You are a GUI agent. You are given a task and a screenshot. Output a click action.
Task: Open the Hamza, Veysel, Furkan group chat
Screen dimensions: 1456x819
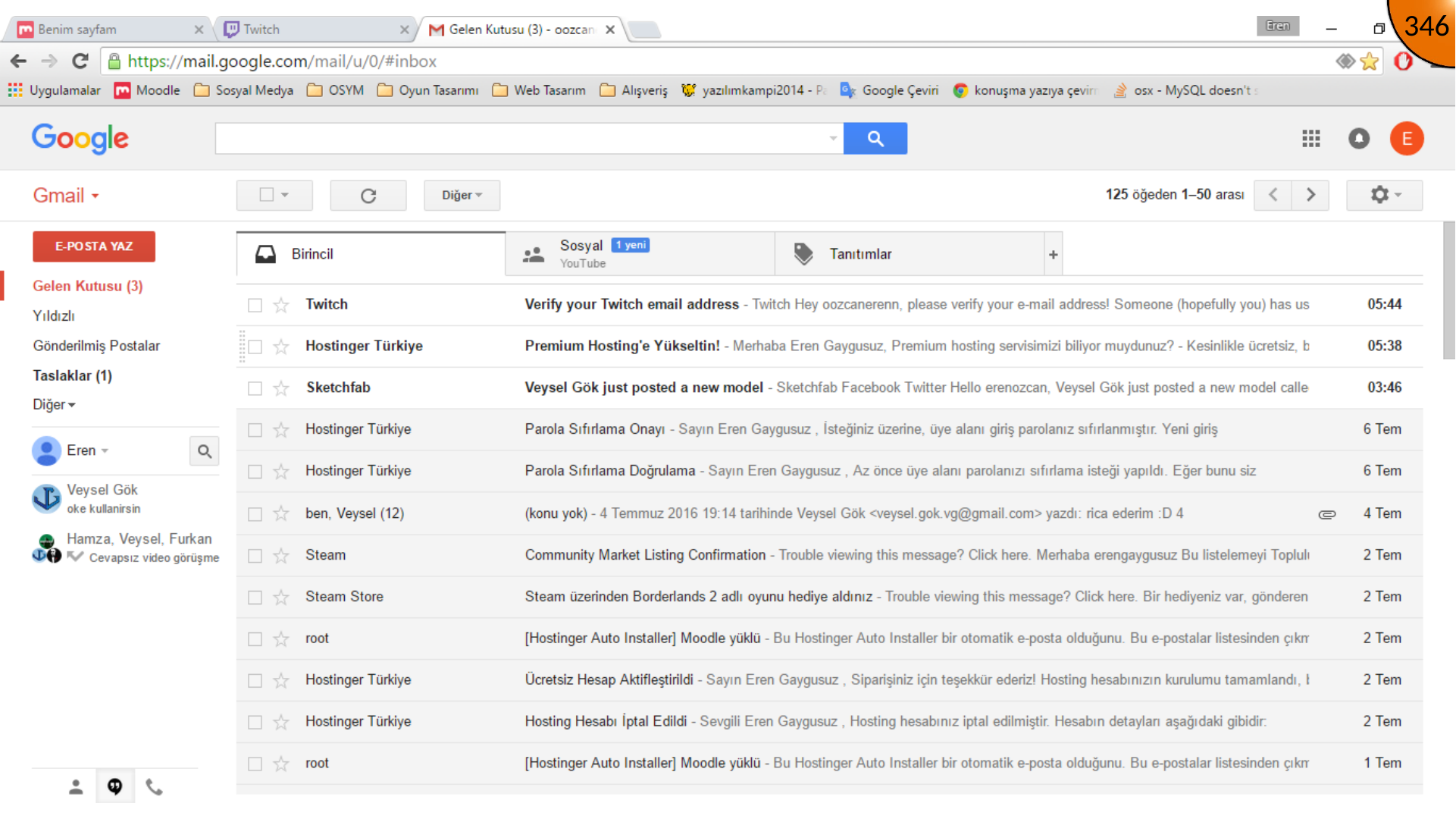(125, 548)
